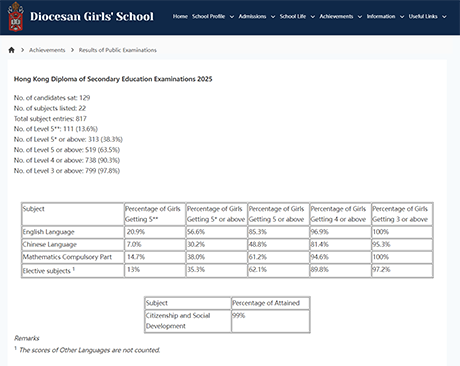Screen dimensions: 460x366
Task: Click the 'No. of Level 5**: 111 (13.6%)' line
Action: (x=56, y=129)
